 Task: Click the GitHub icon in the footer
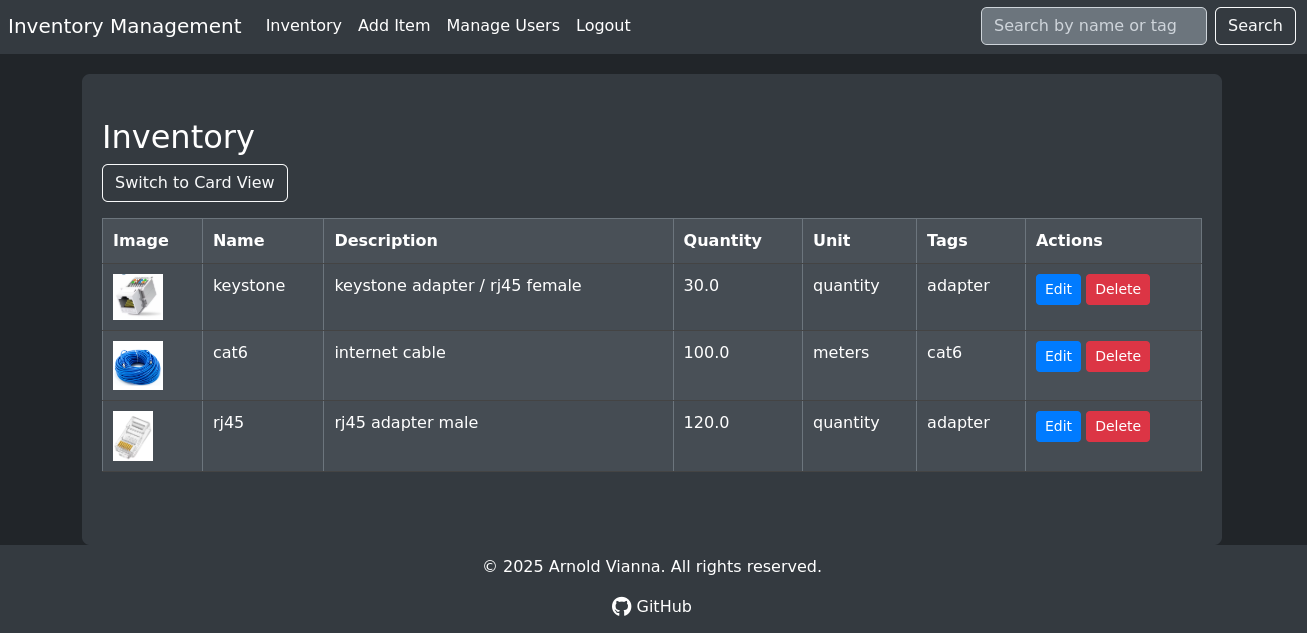(621, 606)
